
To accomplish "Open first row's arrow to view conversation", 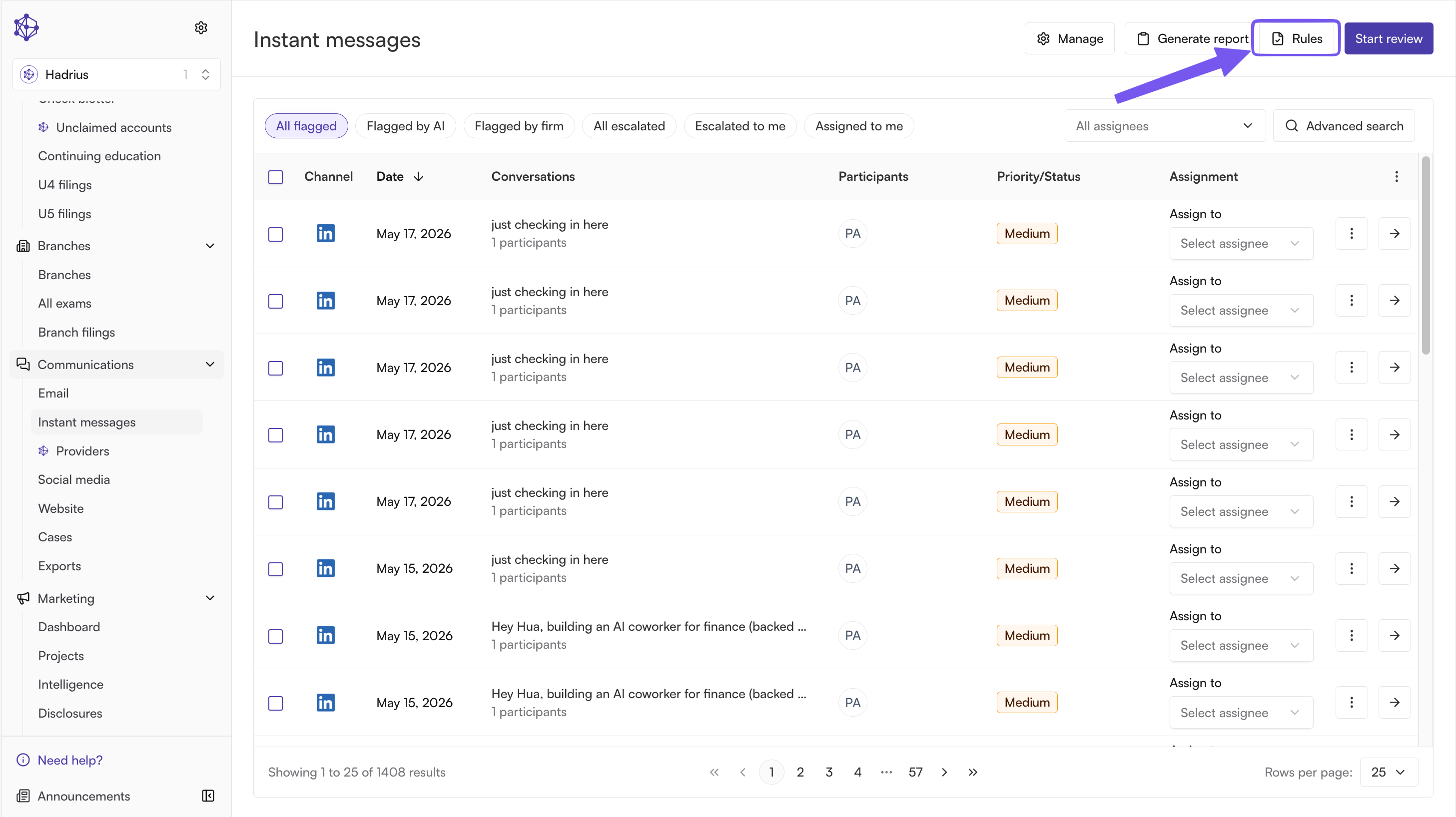I will (x=1395, y=233).
